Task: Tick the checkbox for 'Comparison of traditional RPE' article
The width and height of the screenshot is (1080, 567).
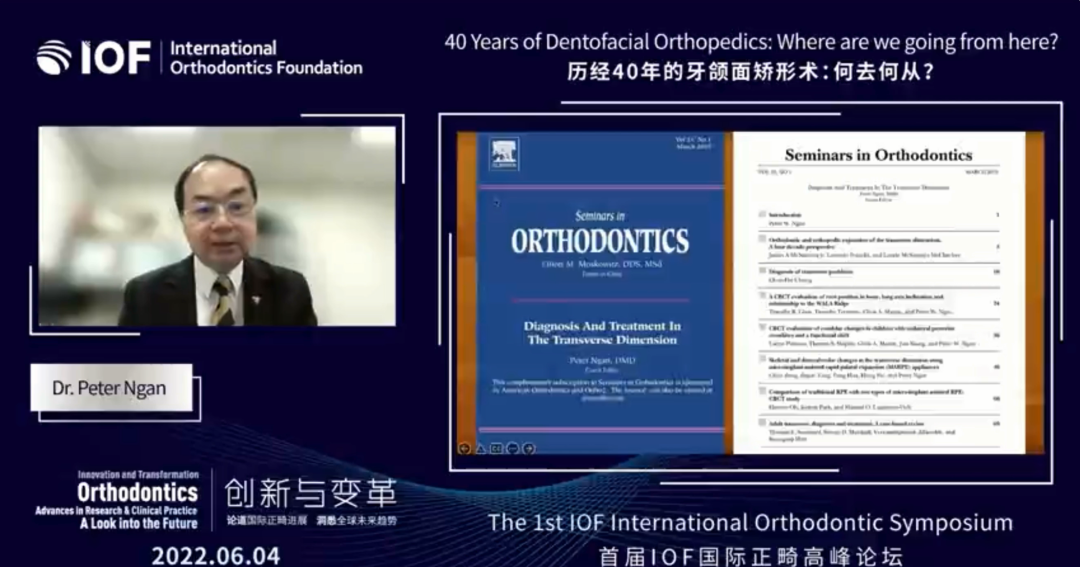Action: (x=762, y=391)
